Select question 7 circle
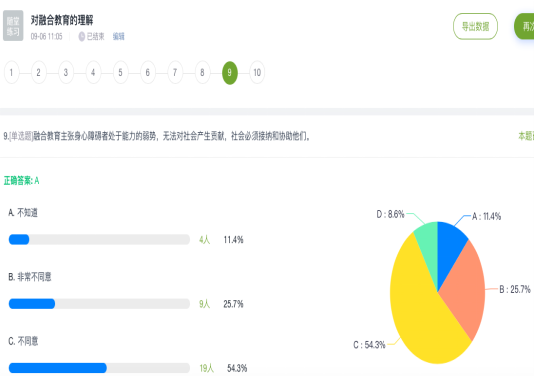534x376 pixels. (175, 73)
